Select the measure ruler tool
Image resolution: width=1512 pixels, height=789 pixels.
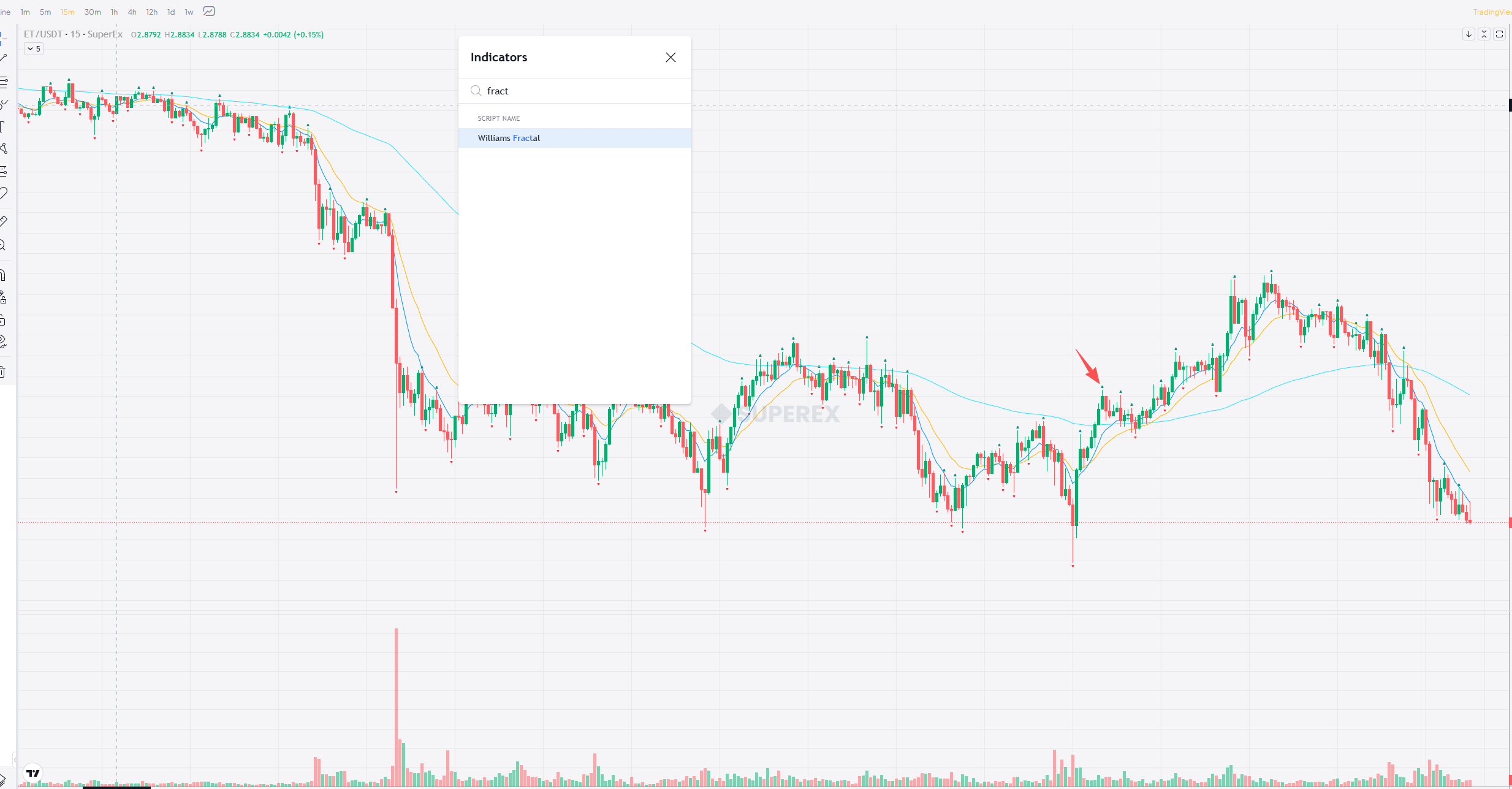(4, 221)
